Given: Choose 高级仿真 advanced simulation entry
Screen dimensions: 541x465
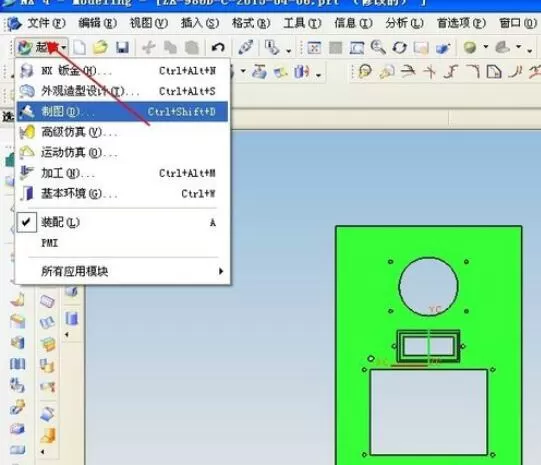Looking at the screenshot, I should coord(122,132).
